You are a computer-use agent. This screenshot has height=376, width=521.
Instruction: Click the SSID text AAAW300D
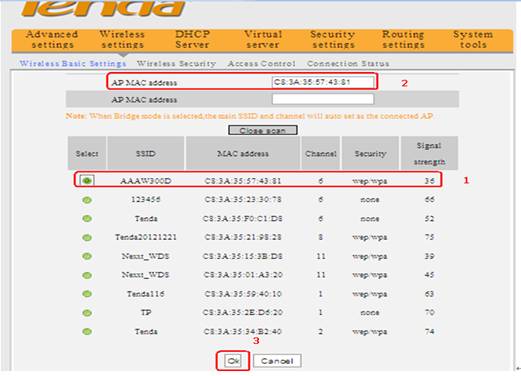point(146,181)
